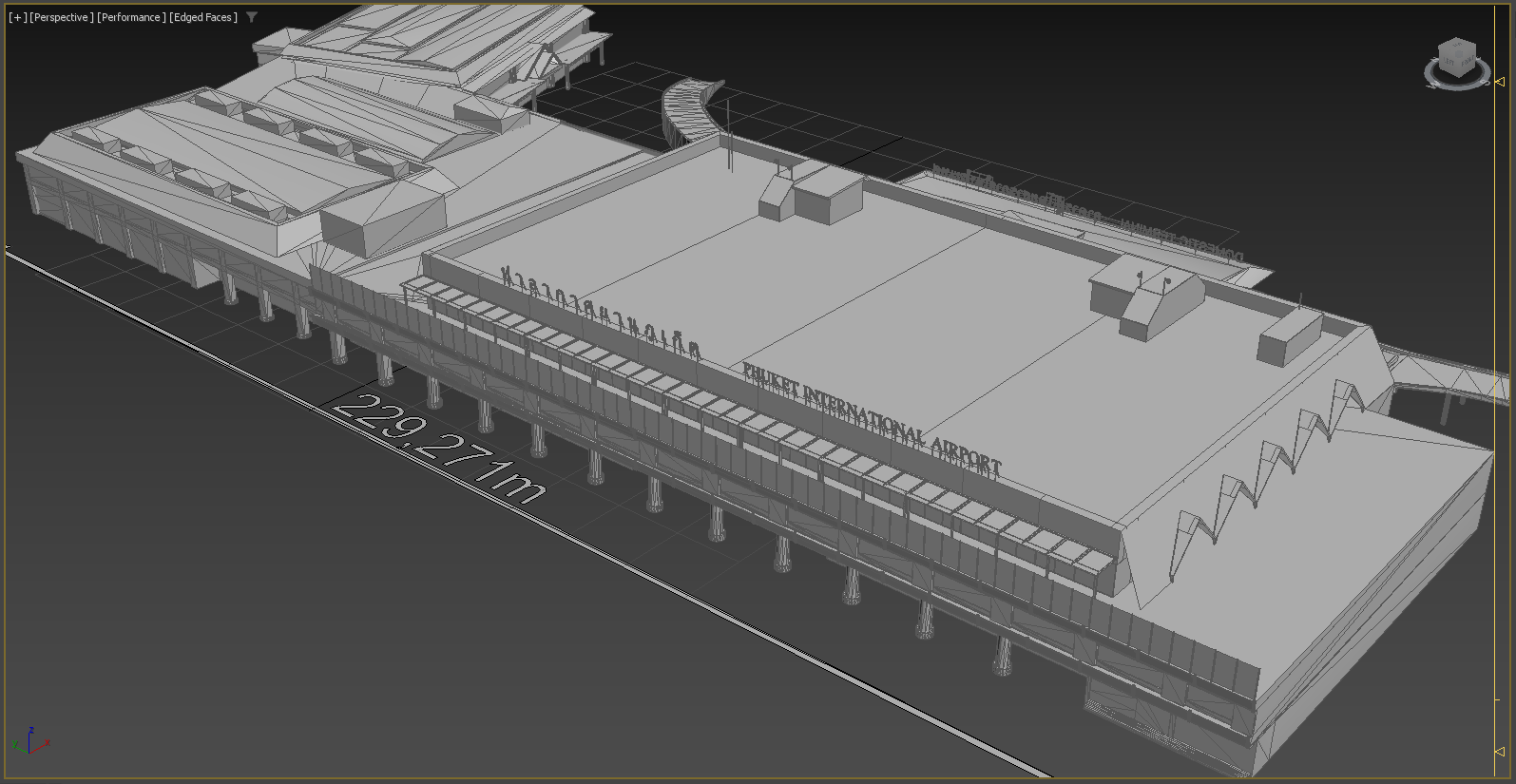Viewport: 1516px width, 784px height.
Task: Click the upper yellow triangle marker on right edge
Action: (1500, 82)
